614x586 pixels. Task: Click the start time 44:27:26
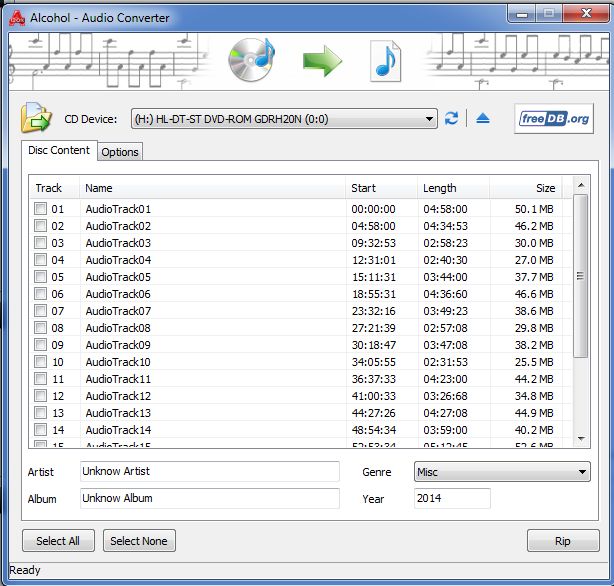pos(374,413)
